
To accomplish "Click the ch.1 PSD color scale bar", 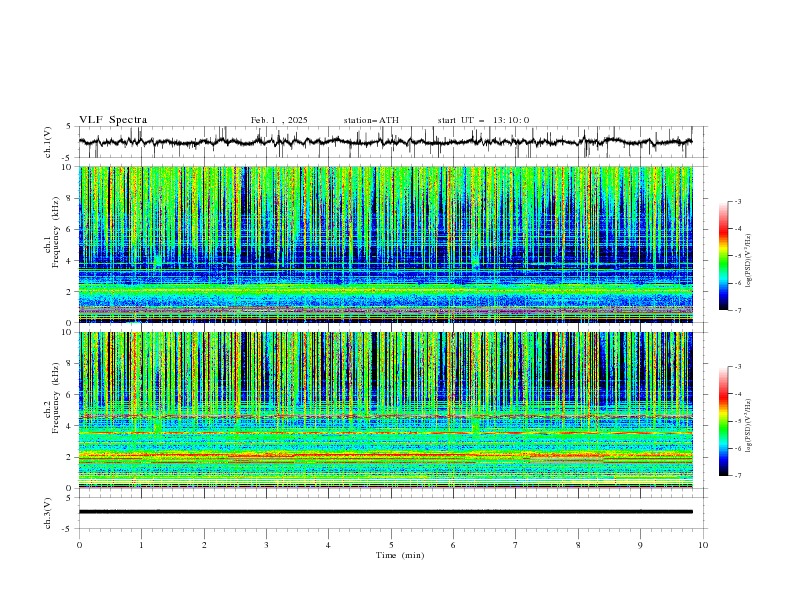I will 724,256.
